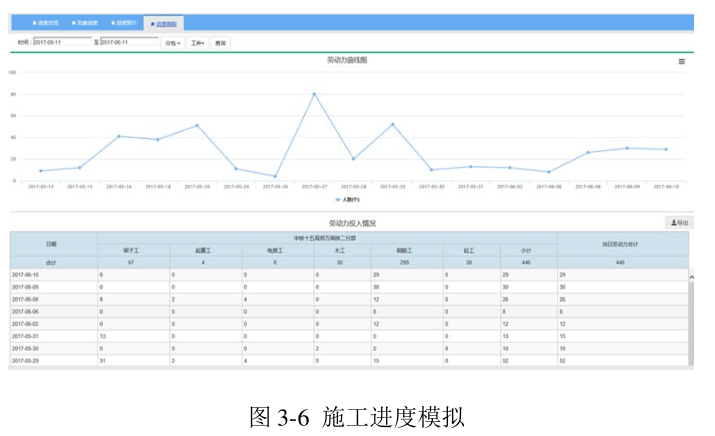
Task: Click the 合计 totals row label
Action: pyautogui.click(x=51, y=263)
